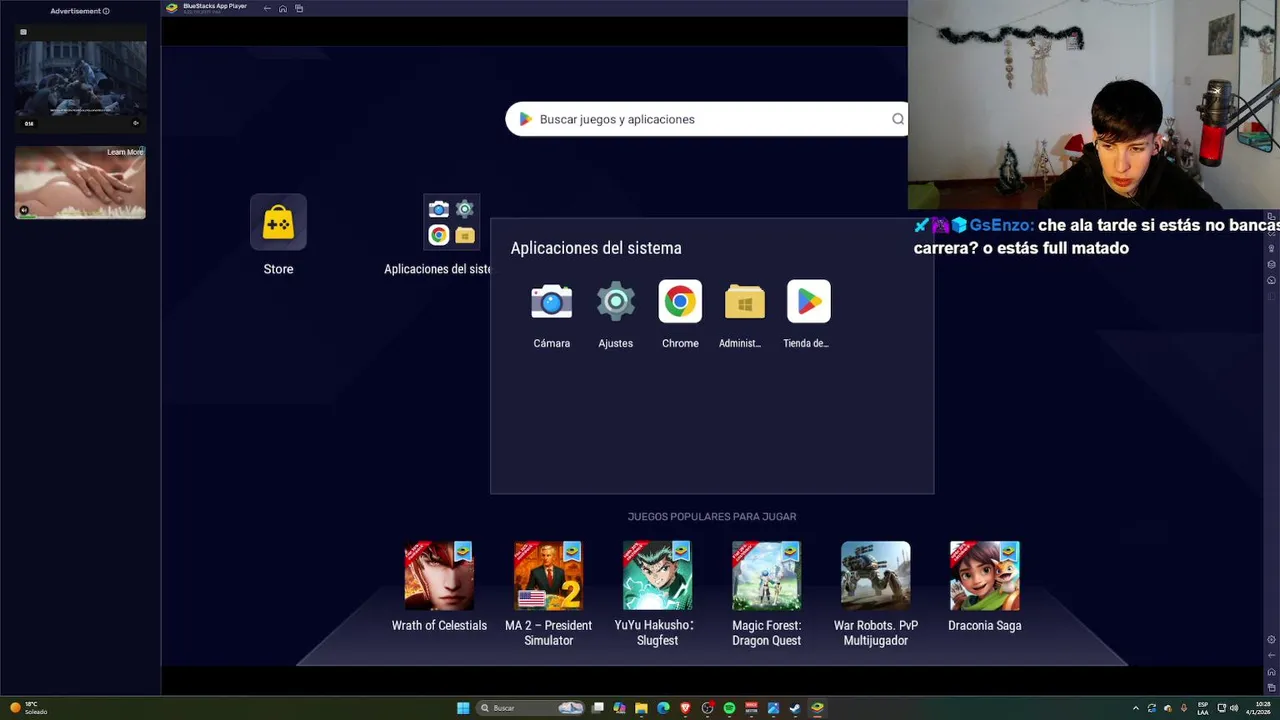Open War Robots PvP Multijugador game
The width and height of the screenshot is (1280, 720).
click(875, 576)
